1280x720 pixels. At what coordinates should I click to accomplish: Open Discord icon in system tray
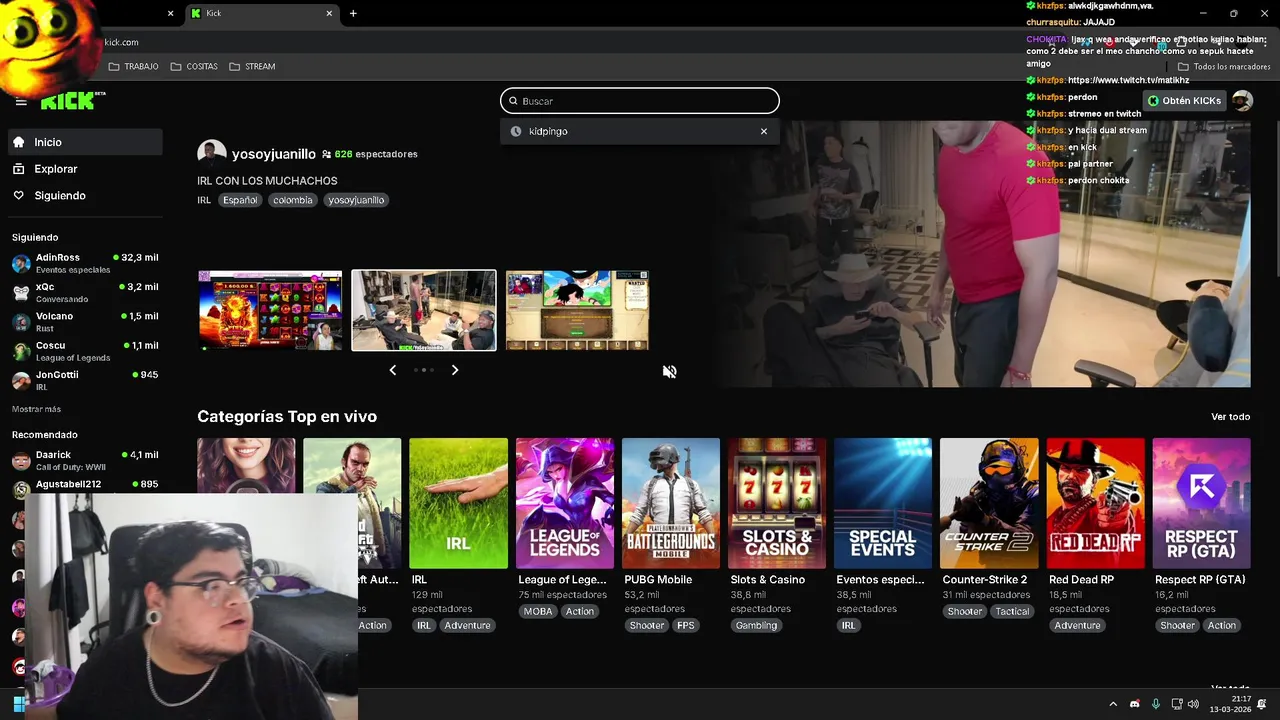1134,704
